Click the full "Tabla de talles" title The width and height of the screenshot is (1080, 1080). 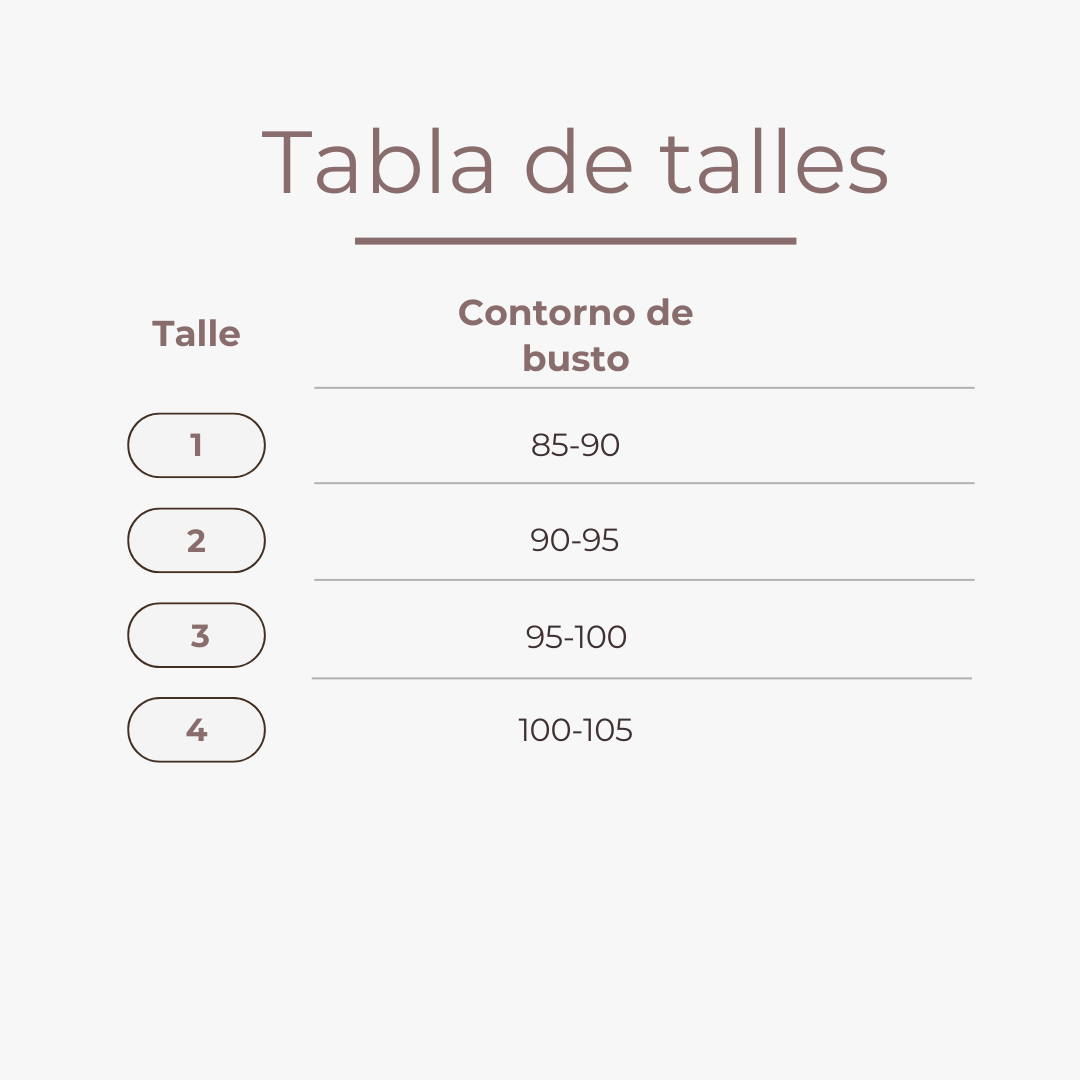point(575,163)
